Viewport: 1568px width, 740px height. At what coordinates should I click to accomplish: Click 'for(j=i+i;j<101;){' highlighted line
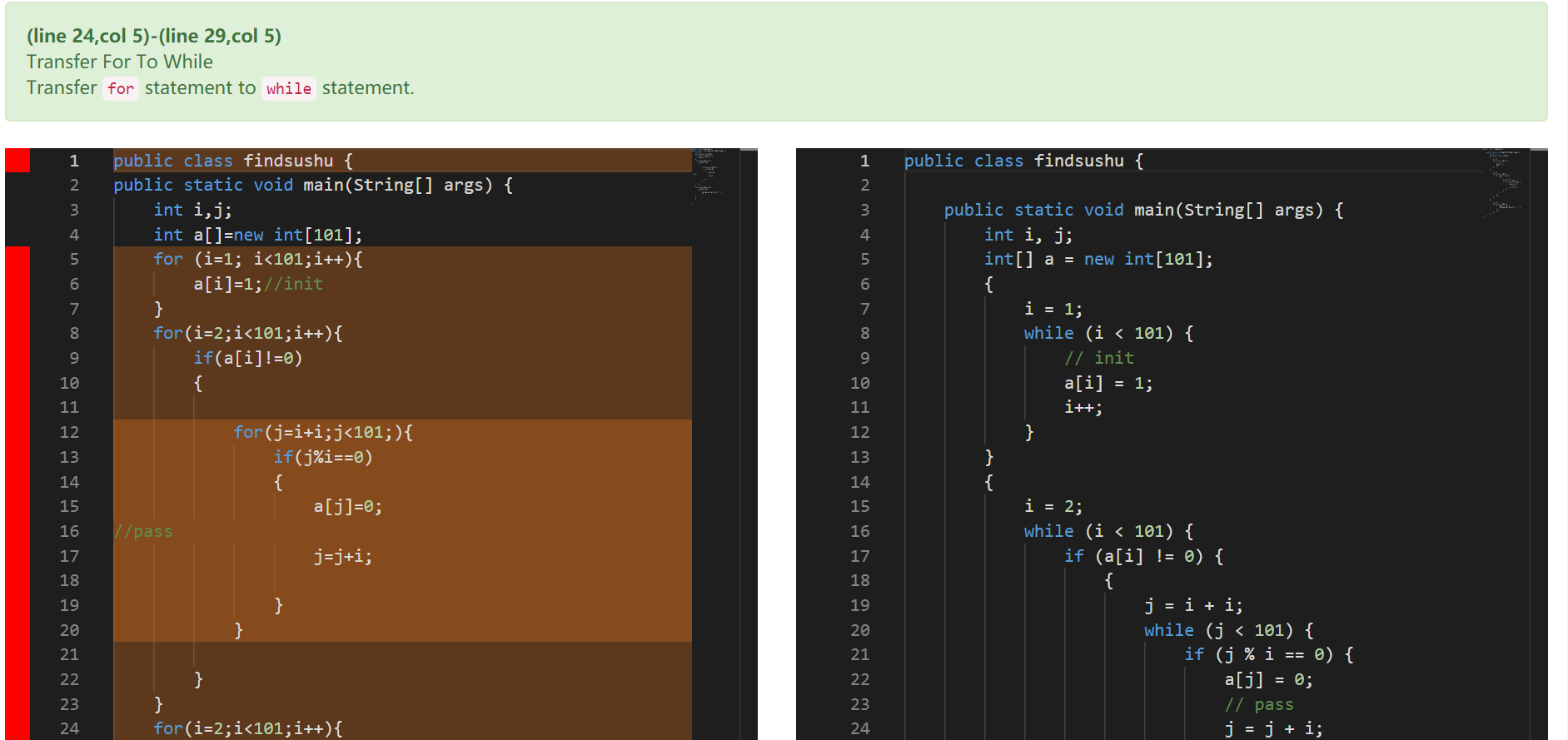tap(323, 432)
